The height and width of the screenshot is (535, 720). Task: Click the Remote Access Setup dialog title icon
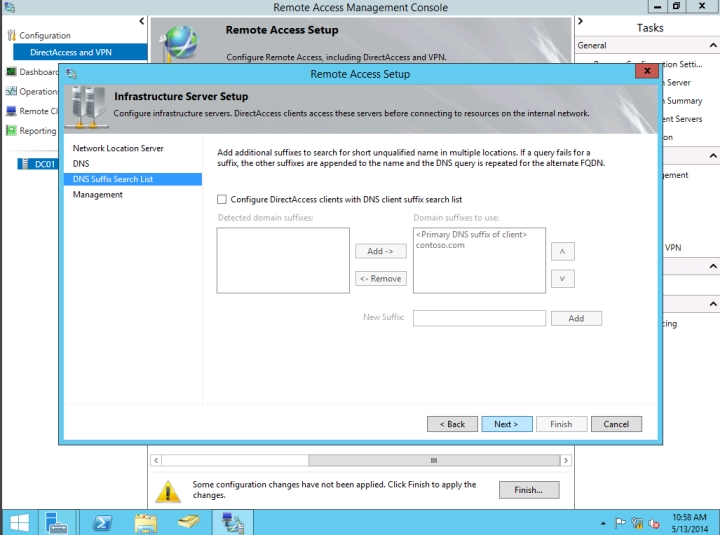(71, 73)
